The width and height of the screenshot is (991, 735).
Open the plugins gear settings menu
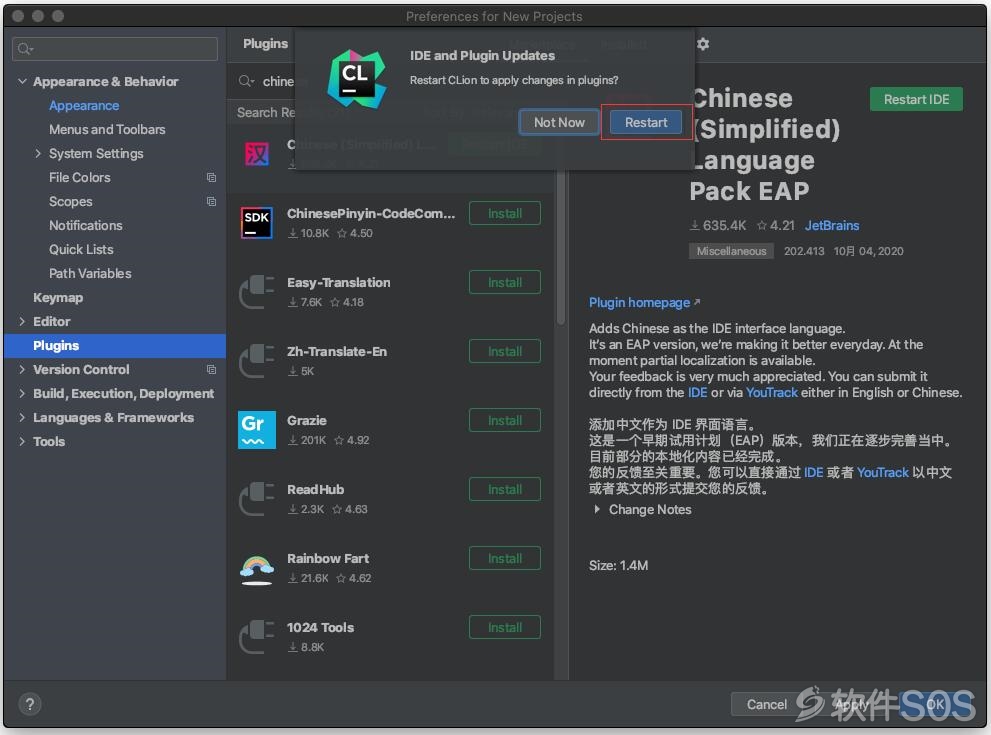coord(703,44)
